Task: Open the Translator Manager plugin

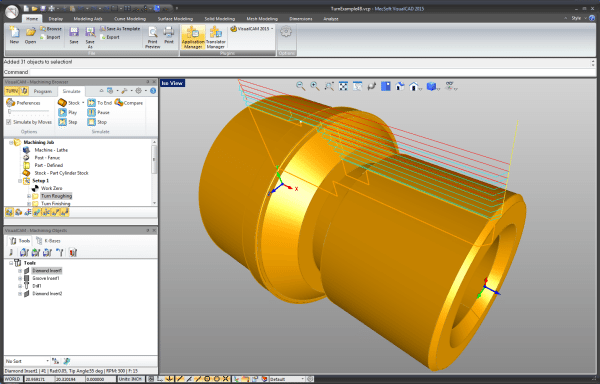Action: tap(216, 37)
